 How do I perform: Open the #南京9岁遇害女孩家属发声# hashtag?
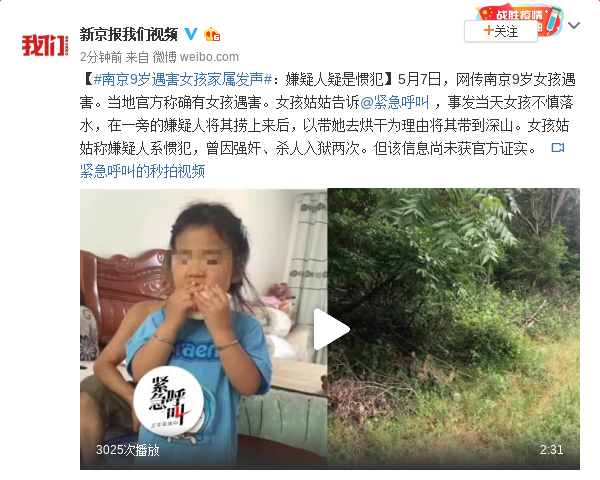(x=183, y=79)
